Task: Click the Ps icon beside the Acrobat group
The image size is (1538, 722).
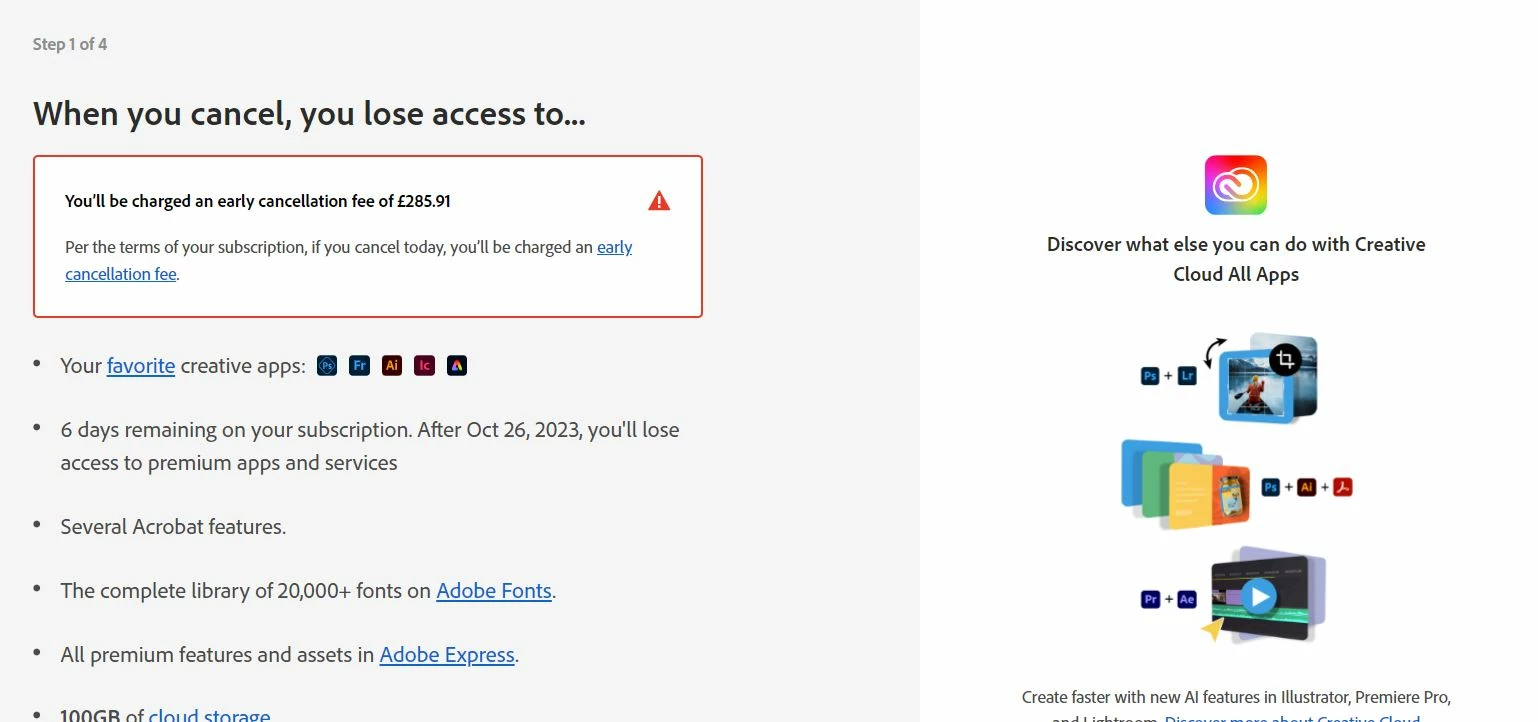Action: [x=1271, y=487]
